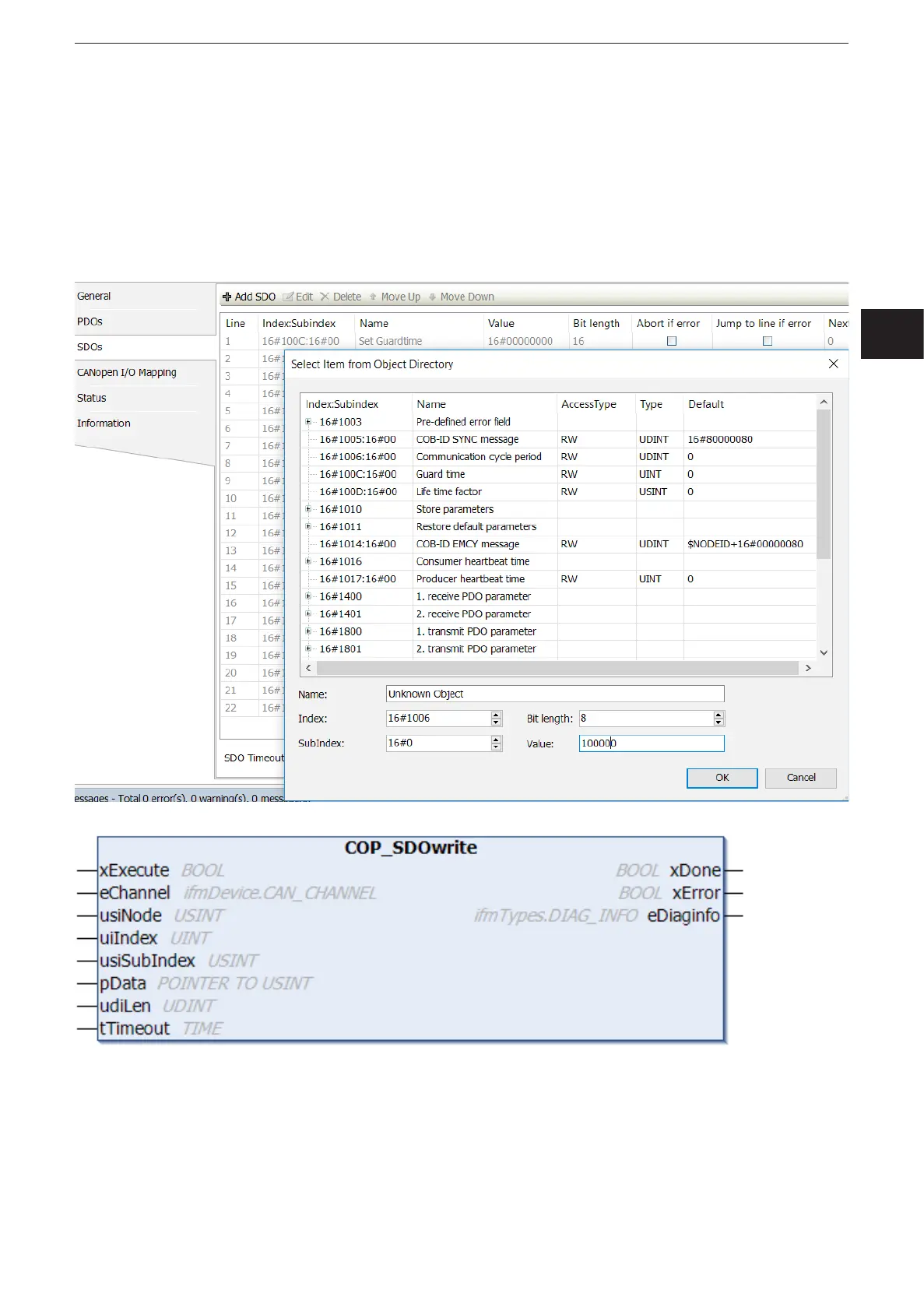Select line 1 Set Guardtime in SDO table
This screenshot has height=1311, width=924.
tap(534, 341)
